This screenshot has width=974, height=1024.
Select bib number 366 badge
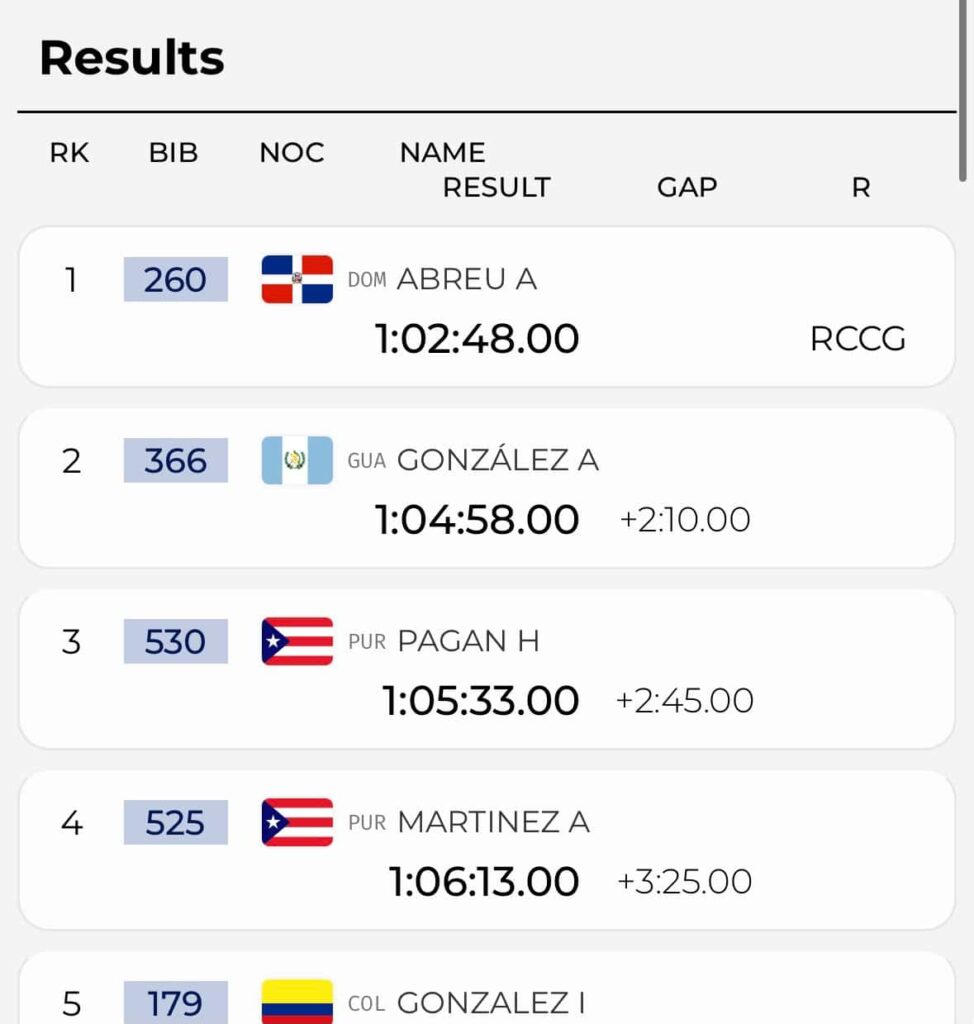coord(176,460)
